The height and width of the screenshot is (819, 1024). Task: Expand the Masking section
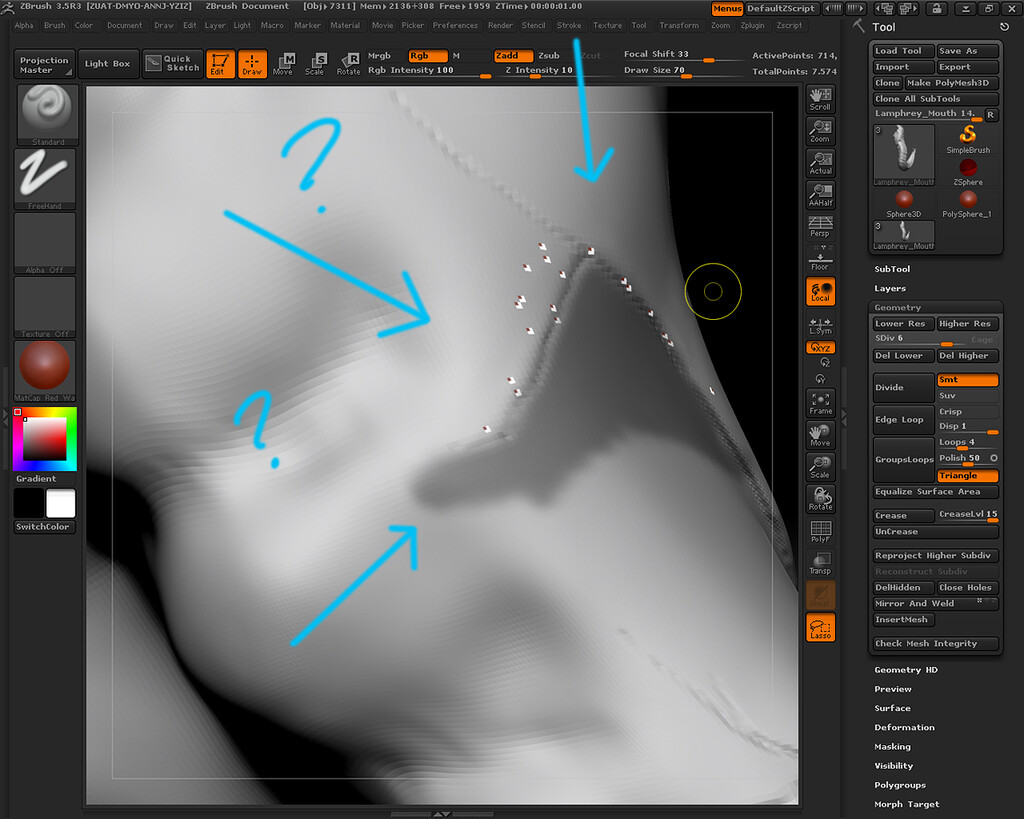[x=892, y=747]
